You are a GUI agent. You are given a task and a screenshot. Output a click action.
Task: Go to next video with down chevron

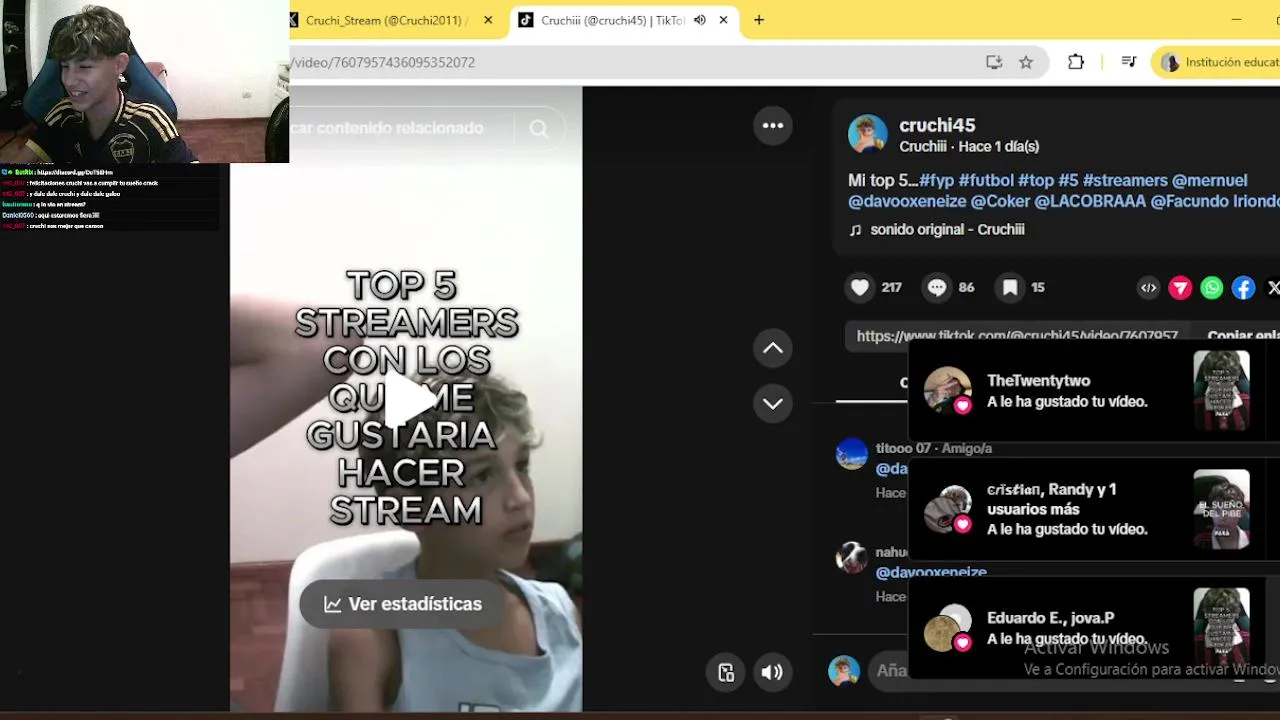773,404
